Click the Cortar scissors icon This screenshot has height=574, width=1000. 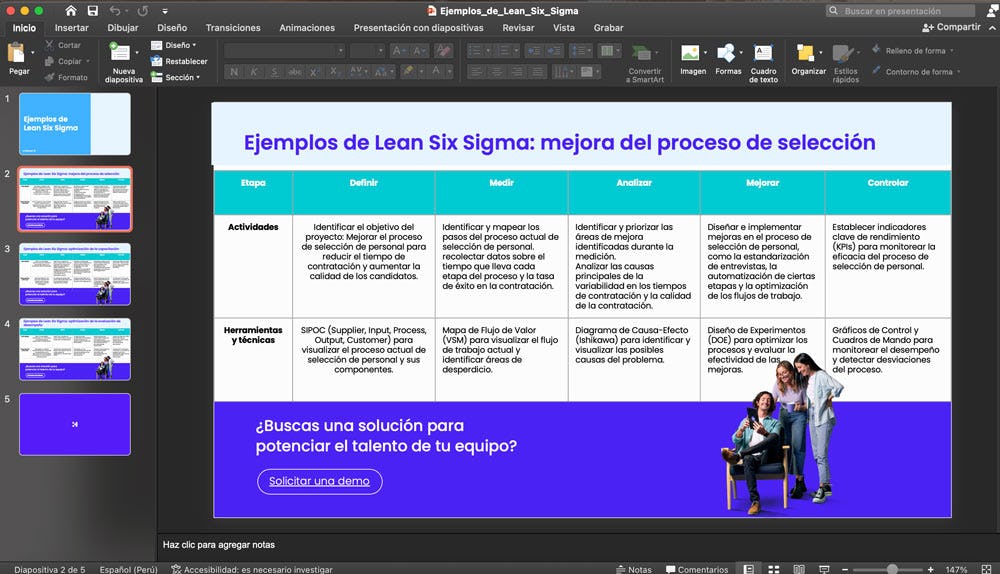49,45
